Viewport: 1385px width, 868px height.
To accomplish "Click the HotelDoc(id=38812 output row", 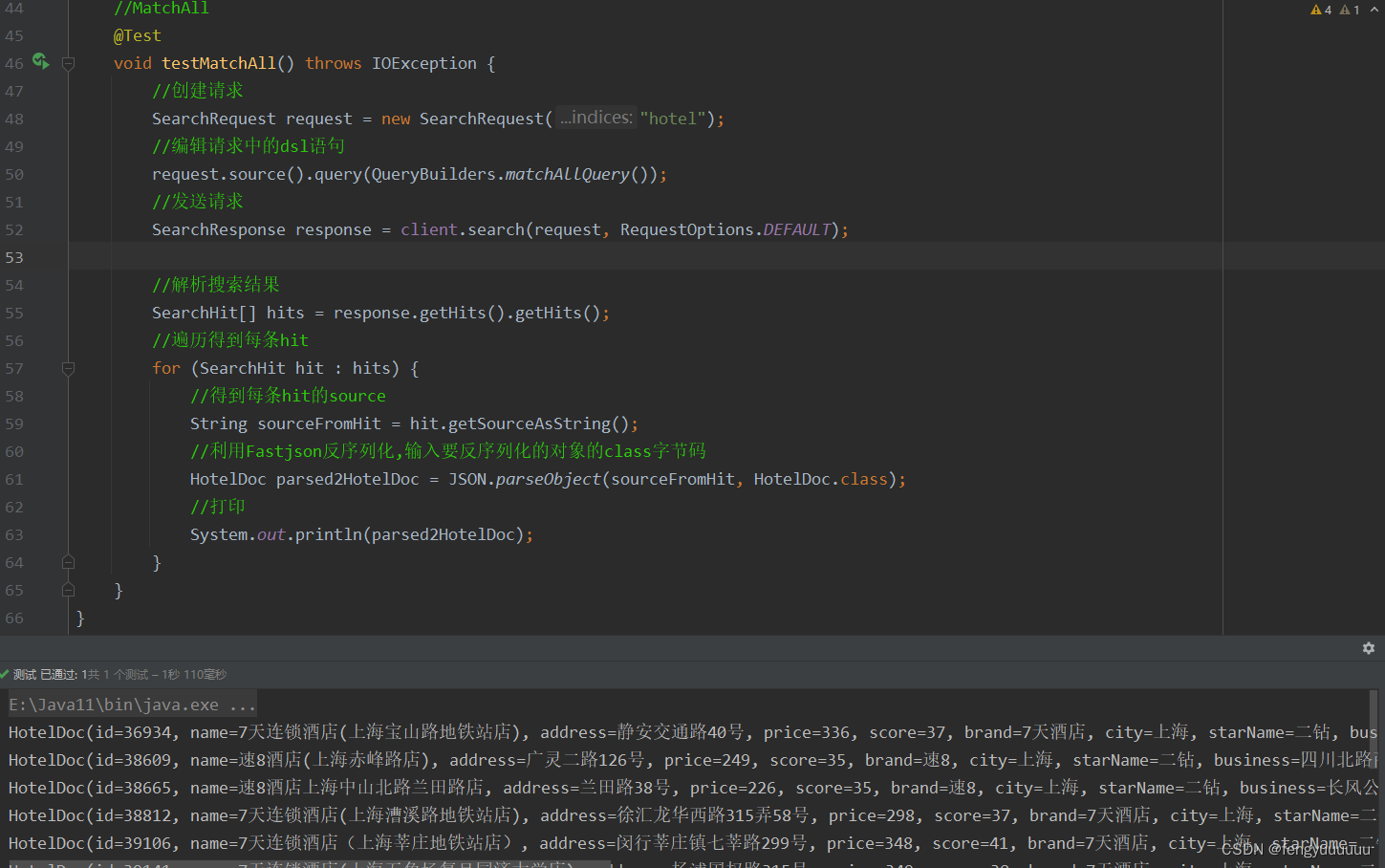I will pos(692,815).
